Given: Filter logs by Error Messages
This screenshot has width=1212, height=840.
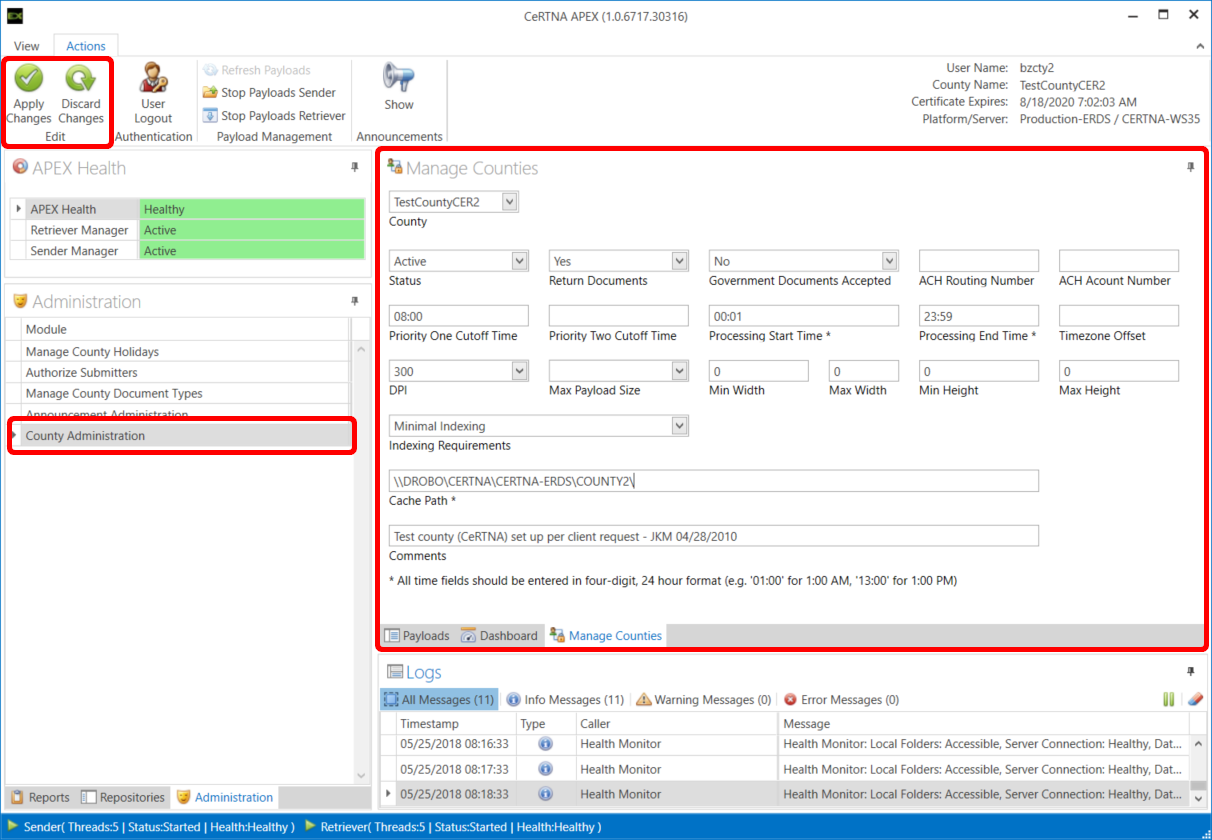Looking at the screenshot, I should pyautogui.click(x=841, y=700).
